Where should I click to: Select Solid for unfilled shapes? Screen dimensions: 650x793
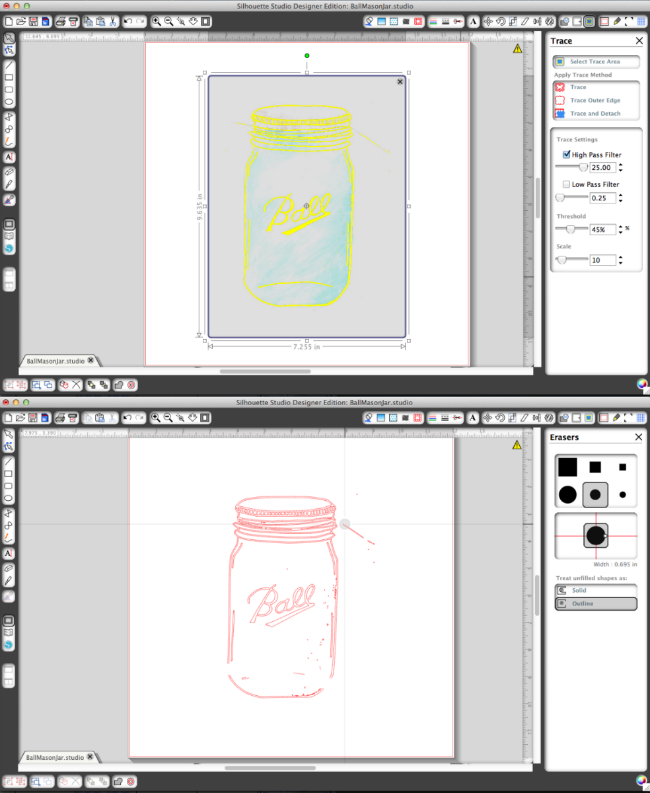click(x=596, y=590)
